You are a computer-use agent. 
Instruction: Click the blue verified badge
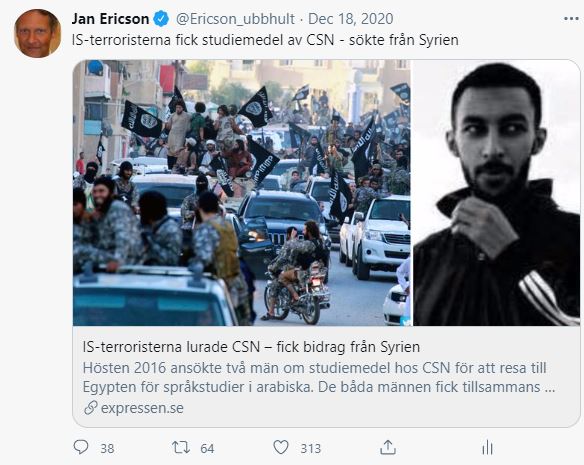(161, 19)
